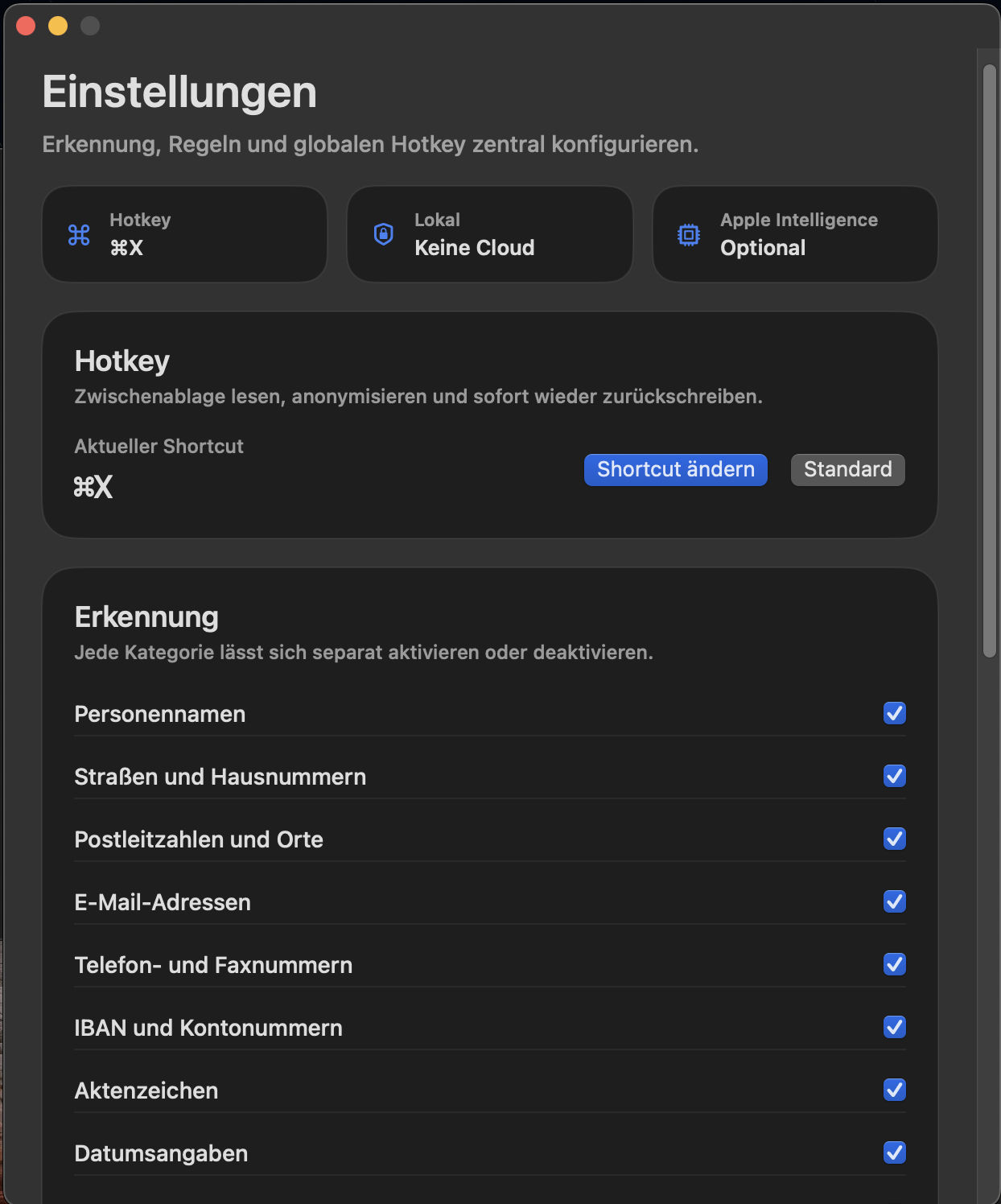Turn off E-Mail-Adressen recognition
Image resolution: width=1001 pixels, height=1204 pixels.
tap(894, 901)
